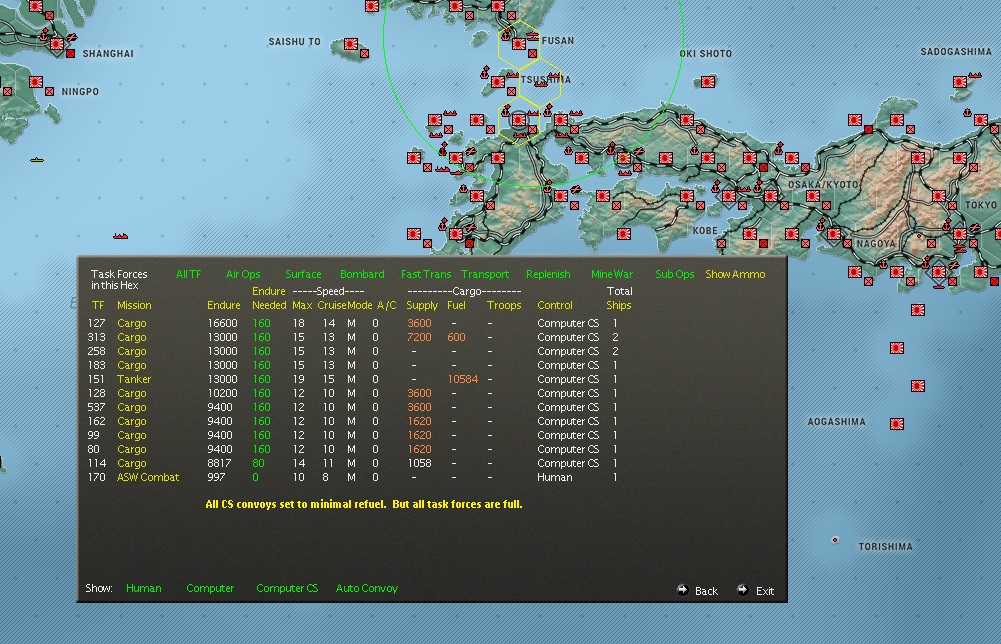The width and height of the screenshot is (1001, 644).
Task: Open task force 114 Cargo mission
Action: click(132, 463)
